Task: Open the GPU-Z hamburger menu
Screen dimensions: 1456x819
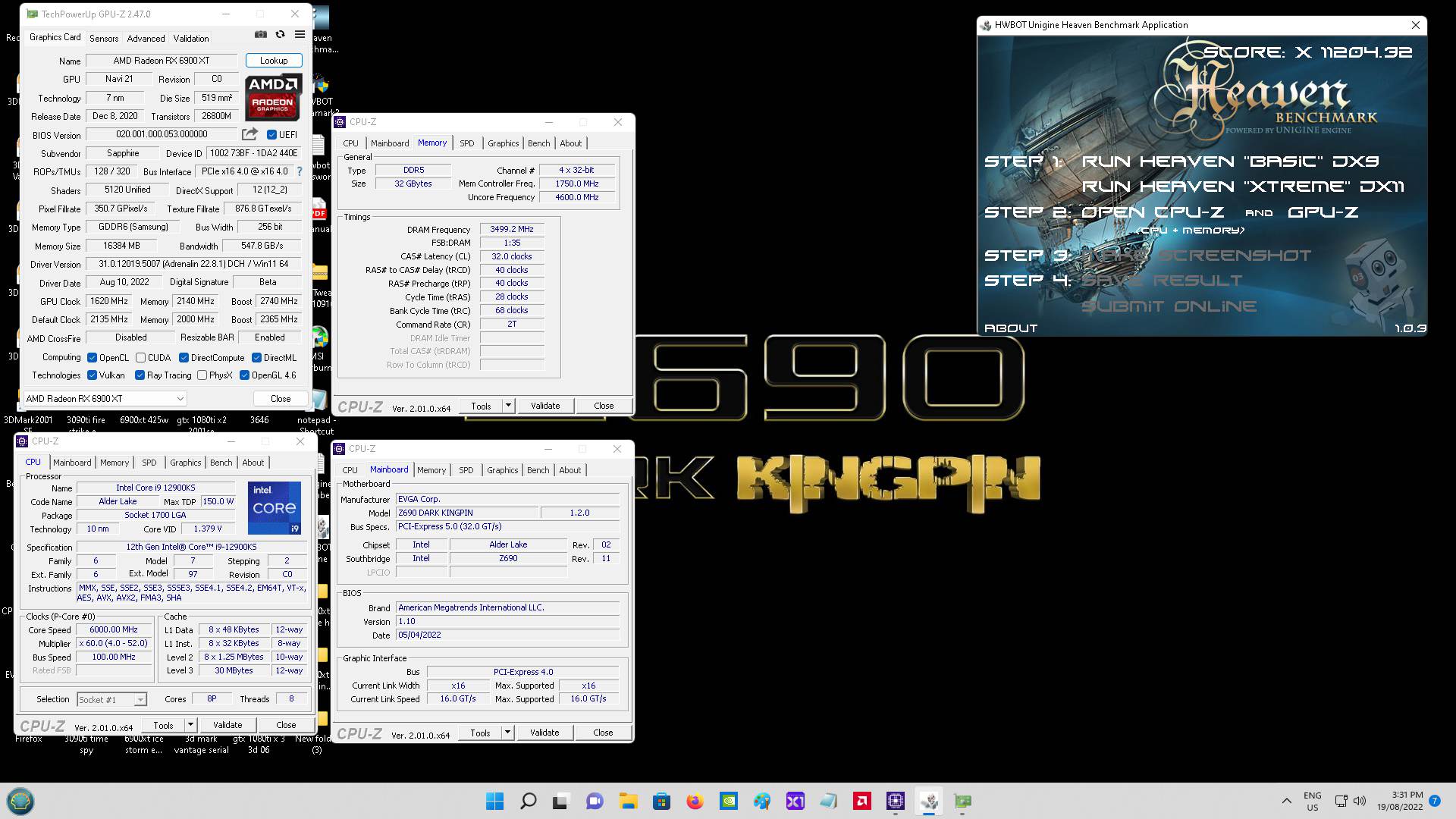Action: (300, 35)
